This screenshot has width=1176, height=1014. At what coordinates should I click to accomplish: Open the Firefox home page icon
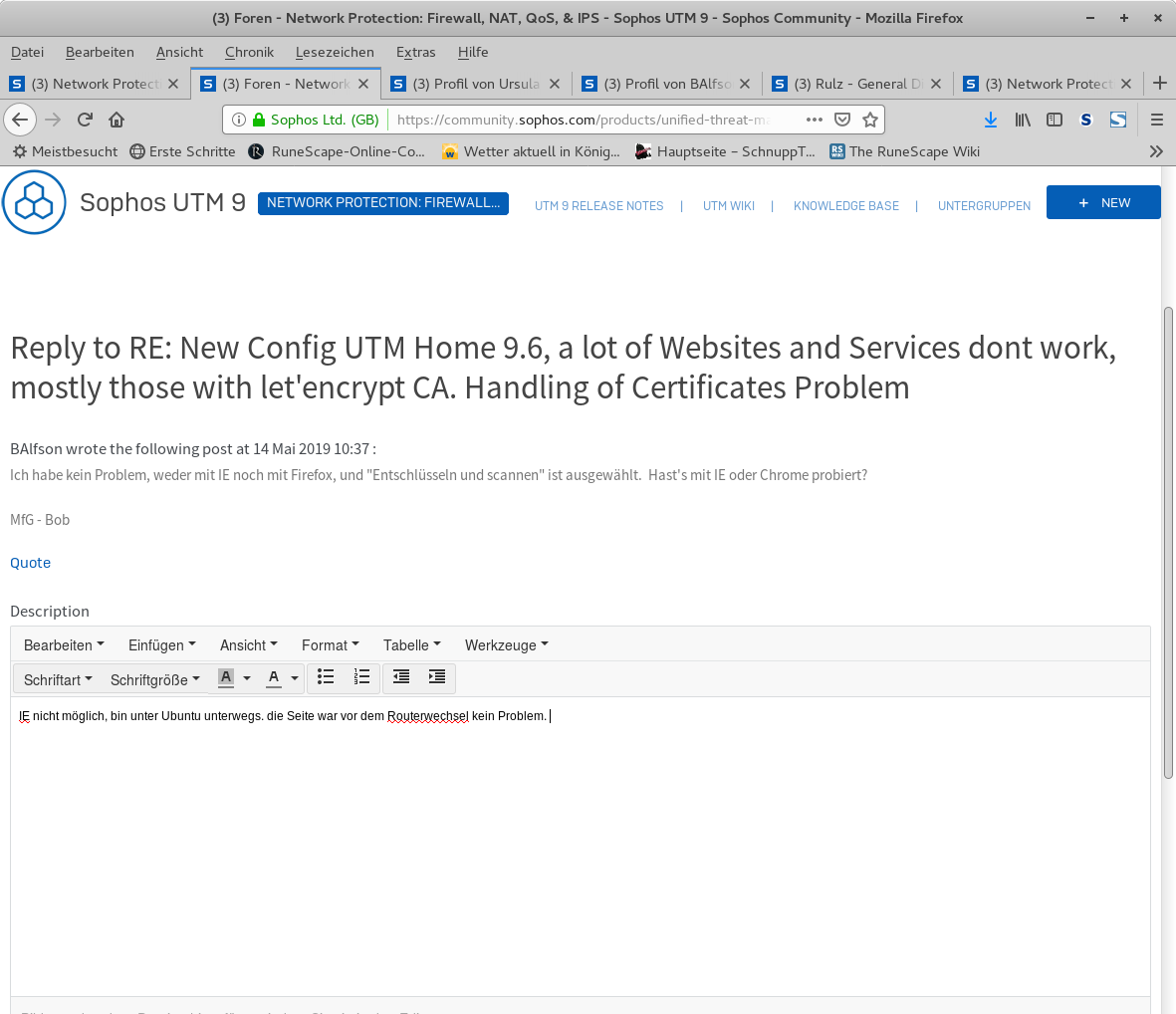point(117,120)
